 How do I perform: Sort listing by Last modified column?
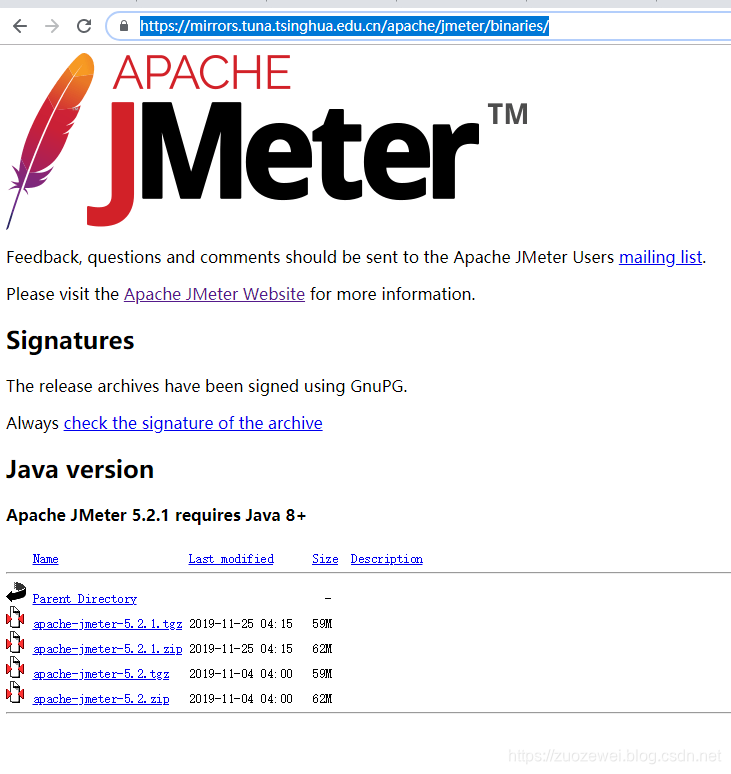coord(231,559)
